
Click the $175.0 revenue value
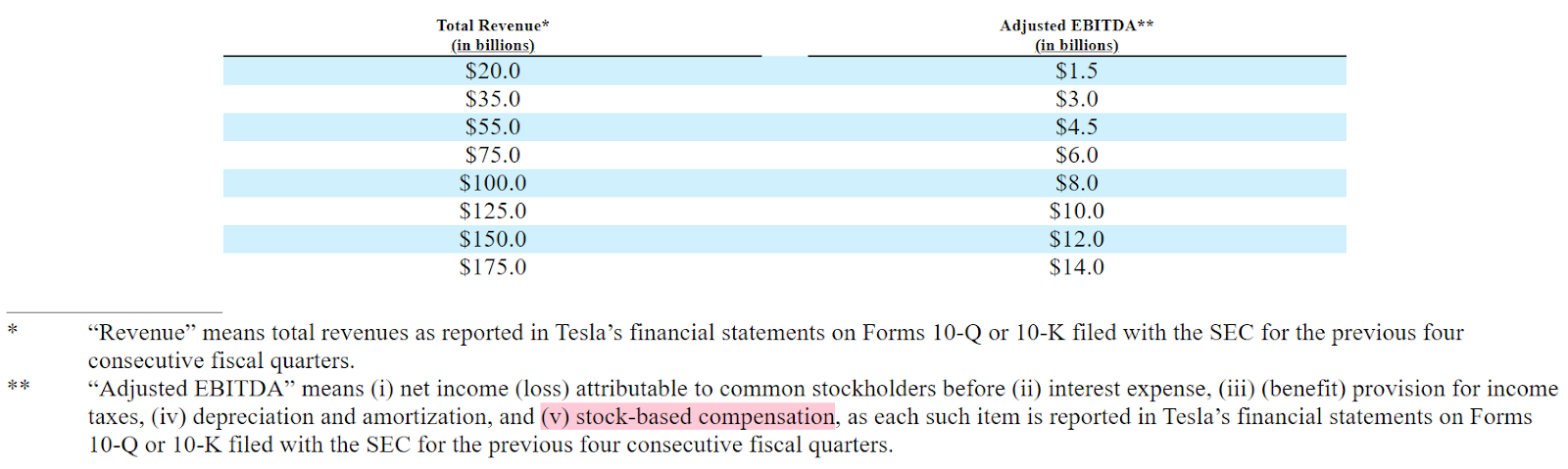pos(492,267)
